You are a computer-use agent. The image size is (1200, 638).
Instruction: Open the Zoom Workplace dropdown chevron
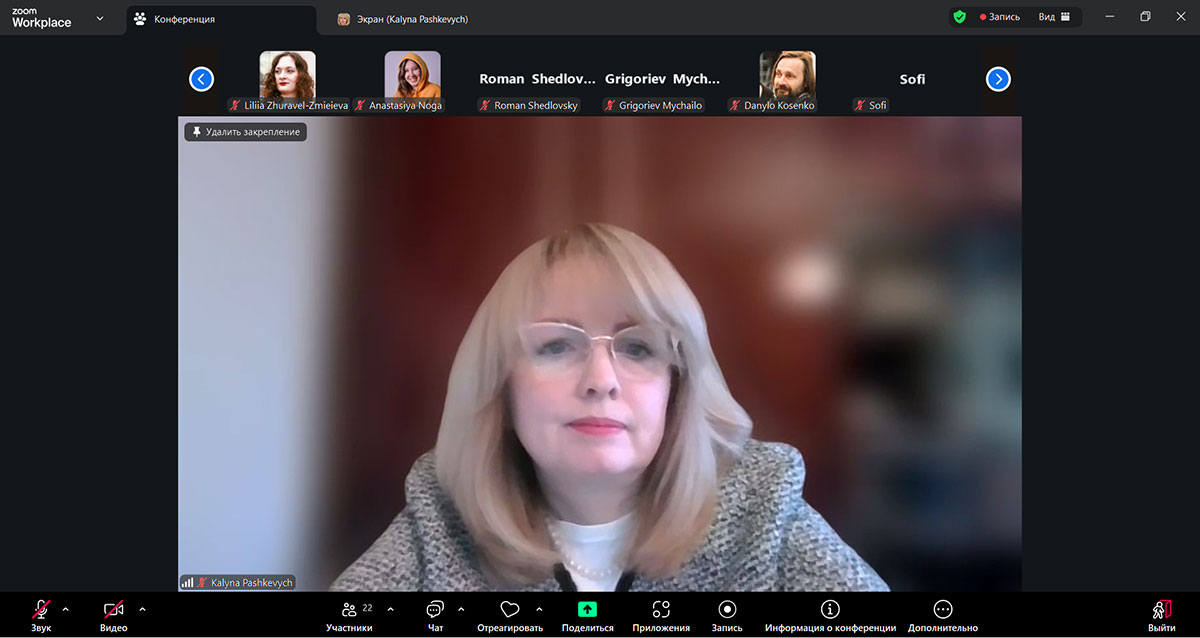click(99, 18)
